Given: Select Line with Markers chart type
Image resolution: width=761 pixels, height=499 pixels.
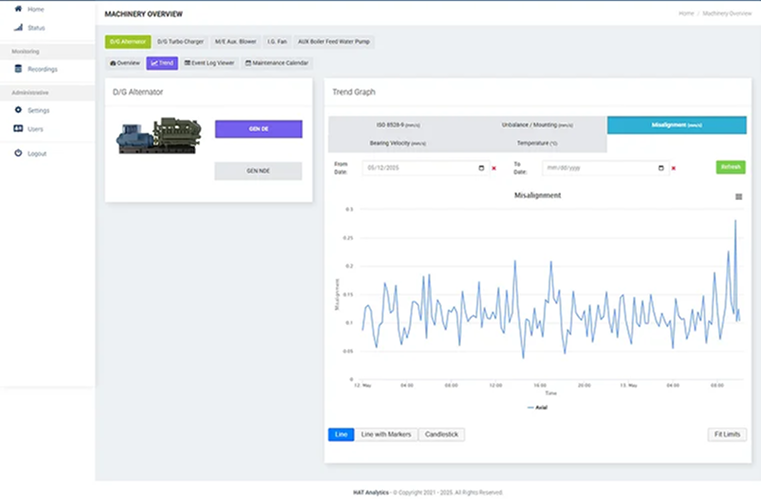Looking at the screenshot, I should tap(386, 434).
